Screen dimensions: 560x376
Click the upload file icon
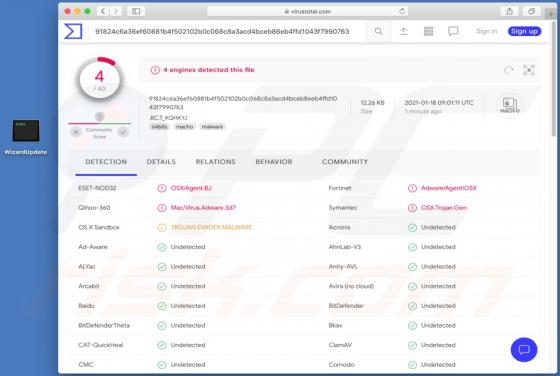pos(404,31)
